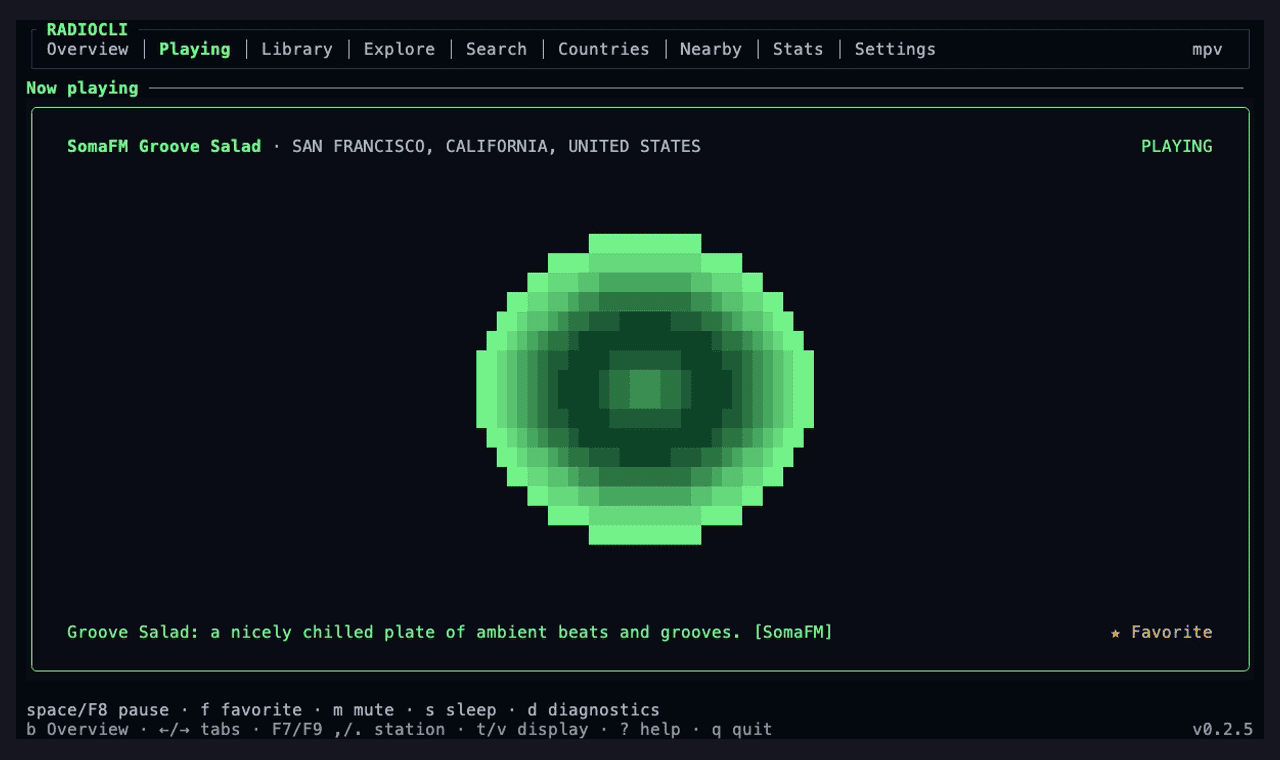Open the Nearby tab
Image resolution: width=1280 pixels, height=760 pixels.
coord(711,49)
